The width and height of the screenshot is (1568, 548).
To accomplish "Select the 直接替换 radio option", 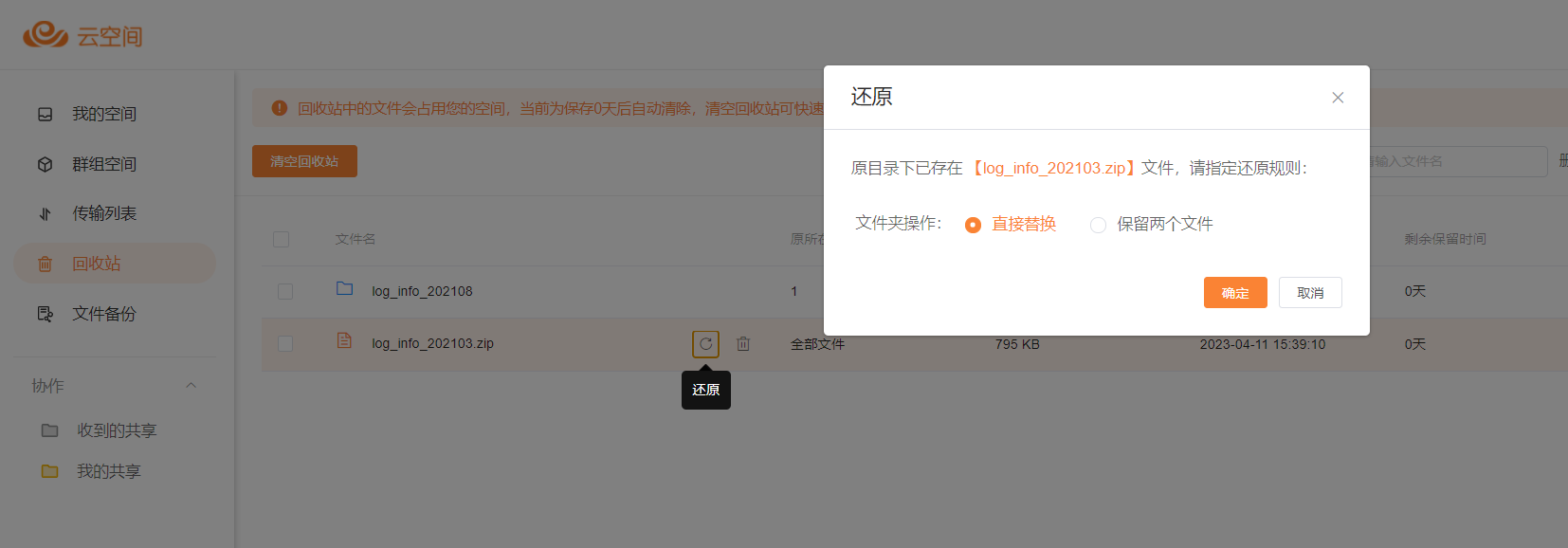I will [x=973, y=225].
